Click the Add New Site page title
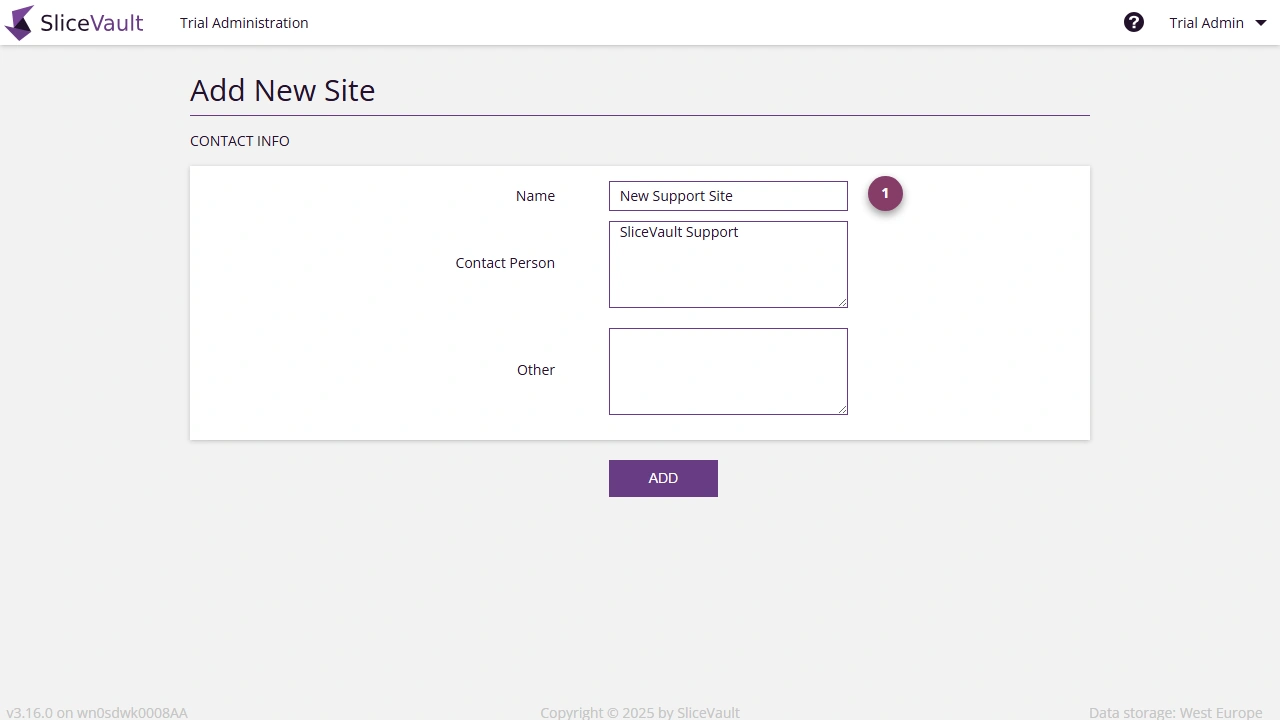Screen dimensions: 1280x720 point(282,90)
